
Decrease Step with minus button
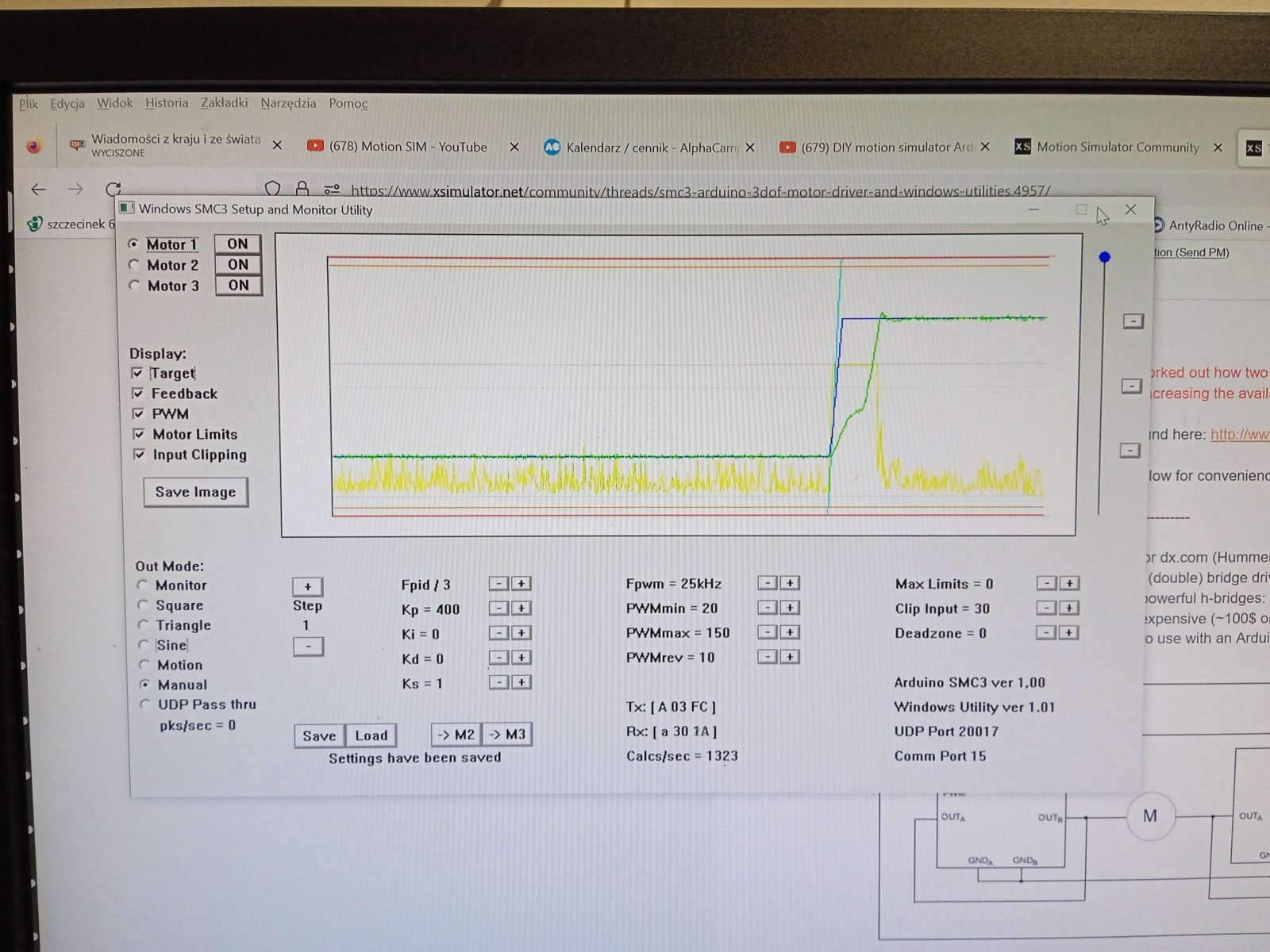(308, 646)
